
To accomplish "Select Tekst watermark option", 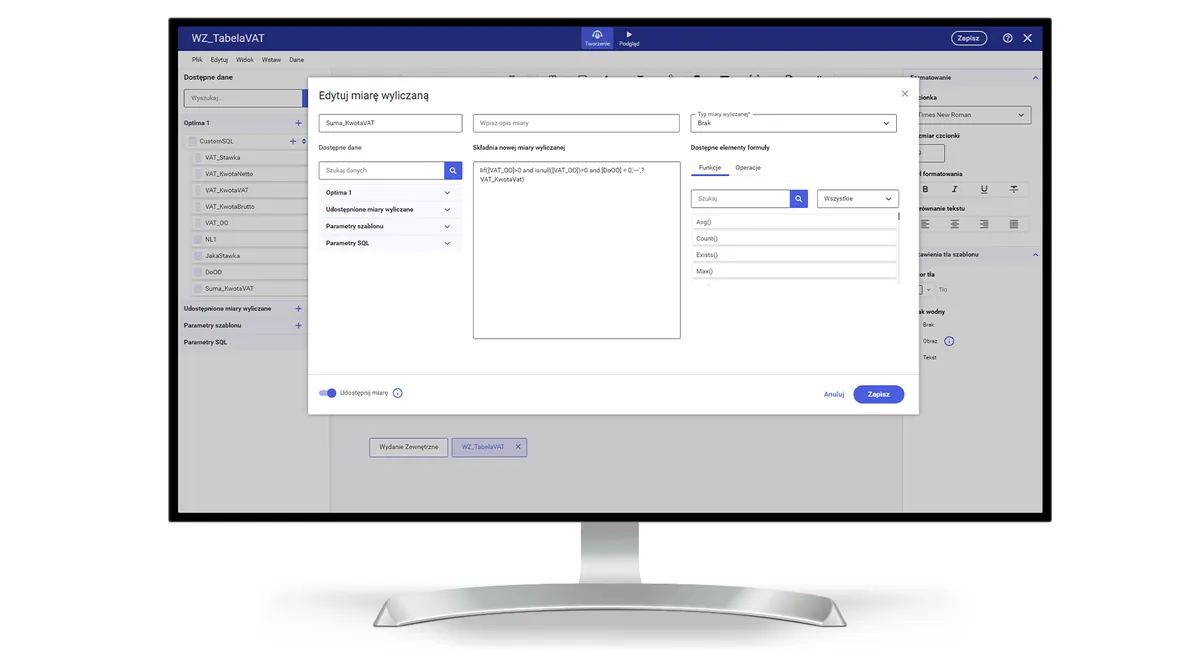I will click(x=930, y=357).
